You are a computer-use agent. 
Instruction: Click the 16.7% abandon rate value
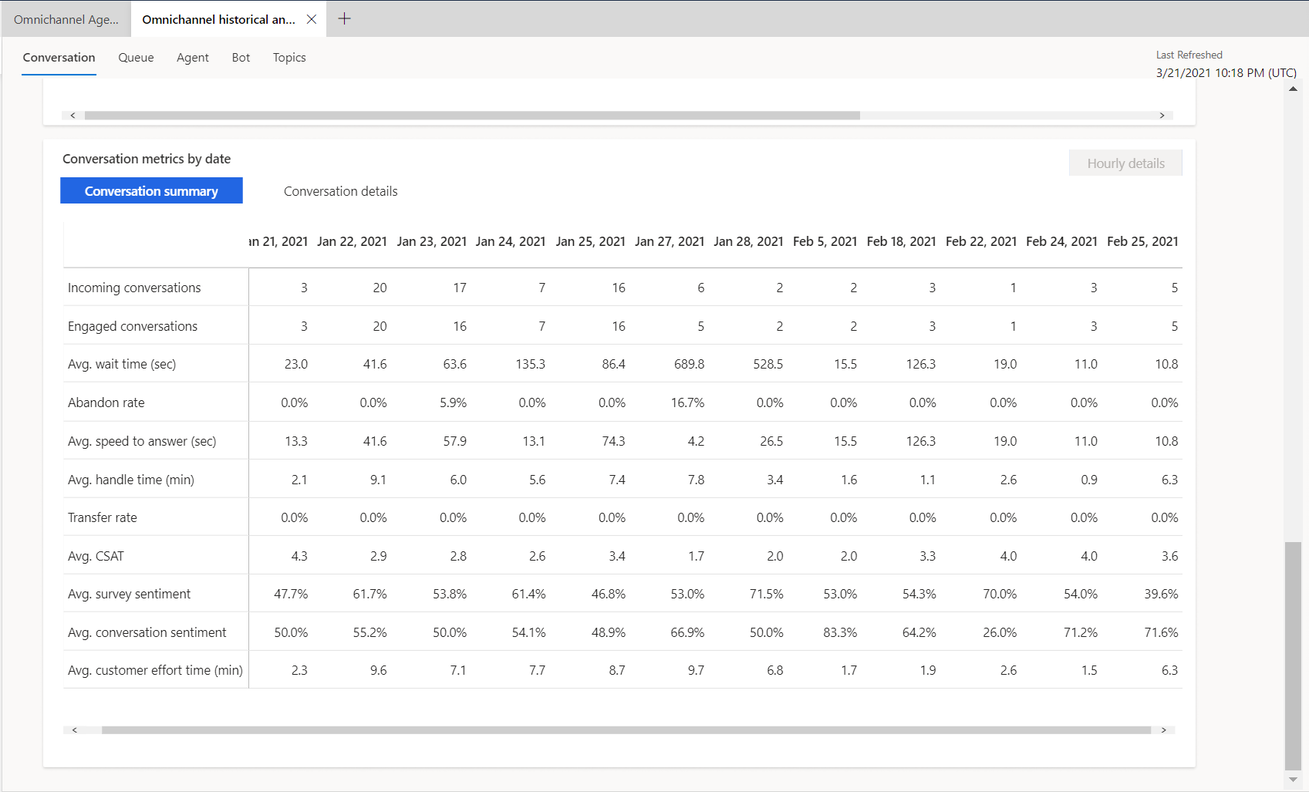pyautogui.click(x=687, y=402)
